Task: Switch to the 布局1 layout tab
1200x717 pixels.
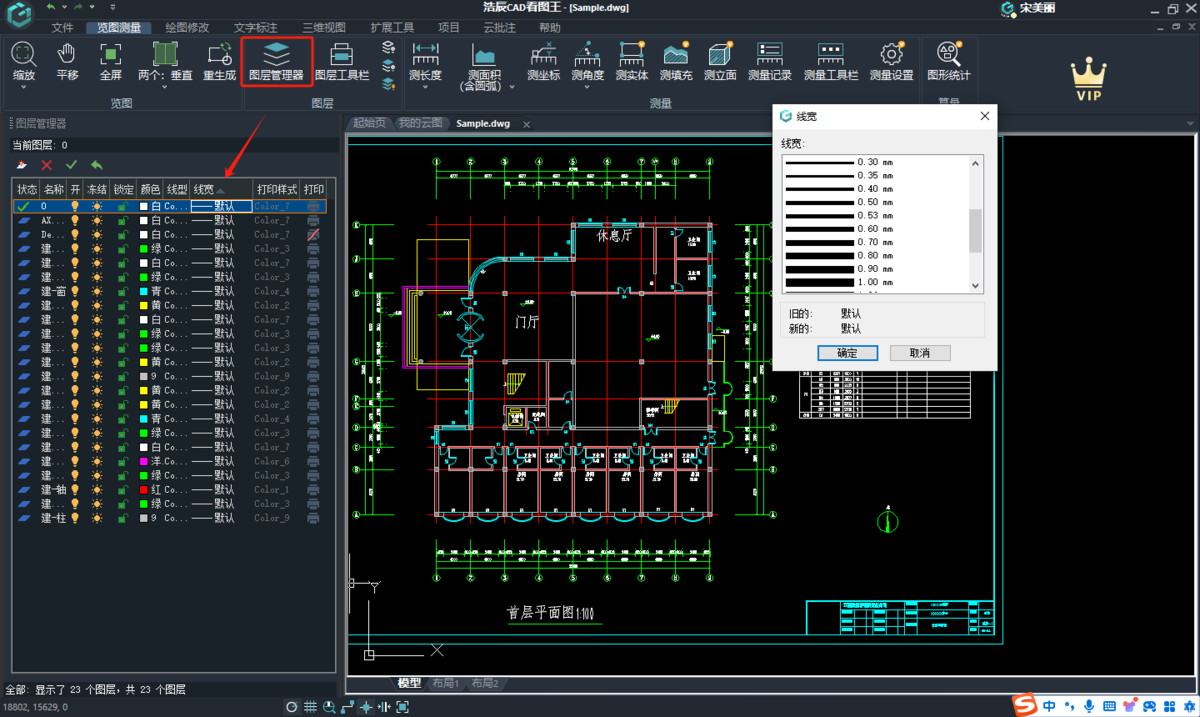Action: [445, 683]
